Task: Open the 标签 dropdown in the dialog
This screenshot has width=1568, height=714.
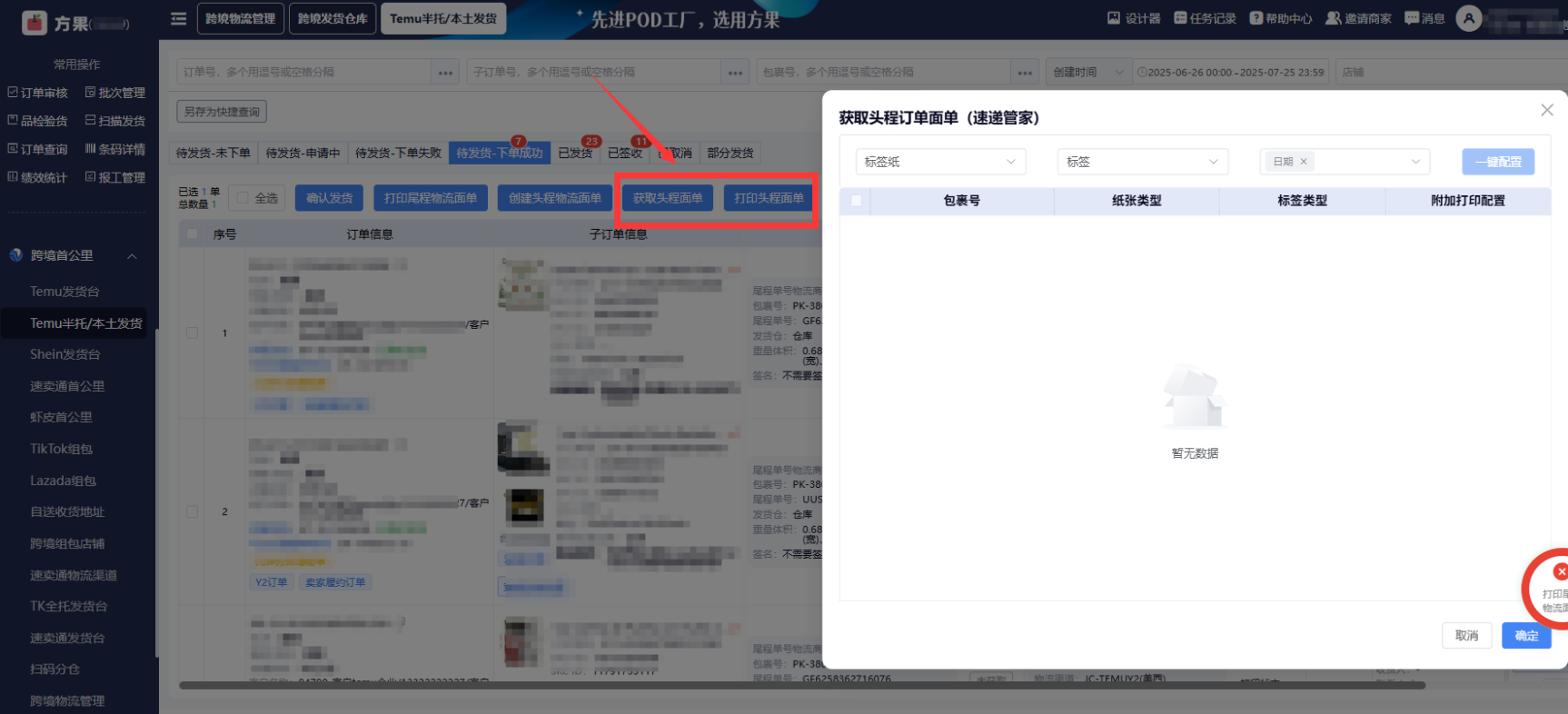Action: click(1143, 162)
